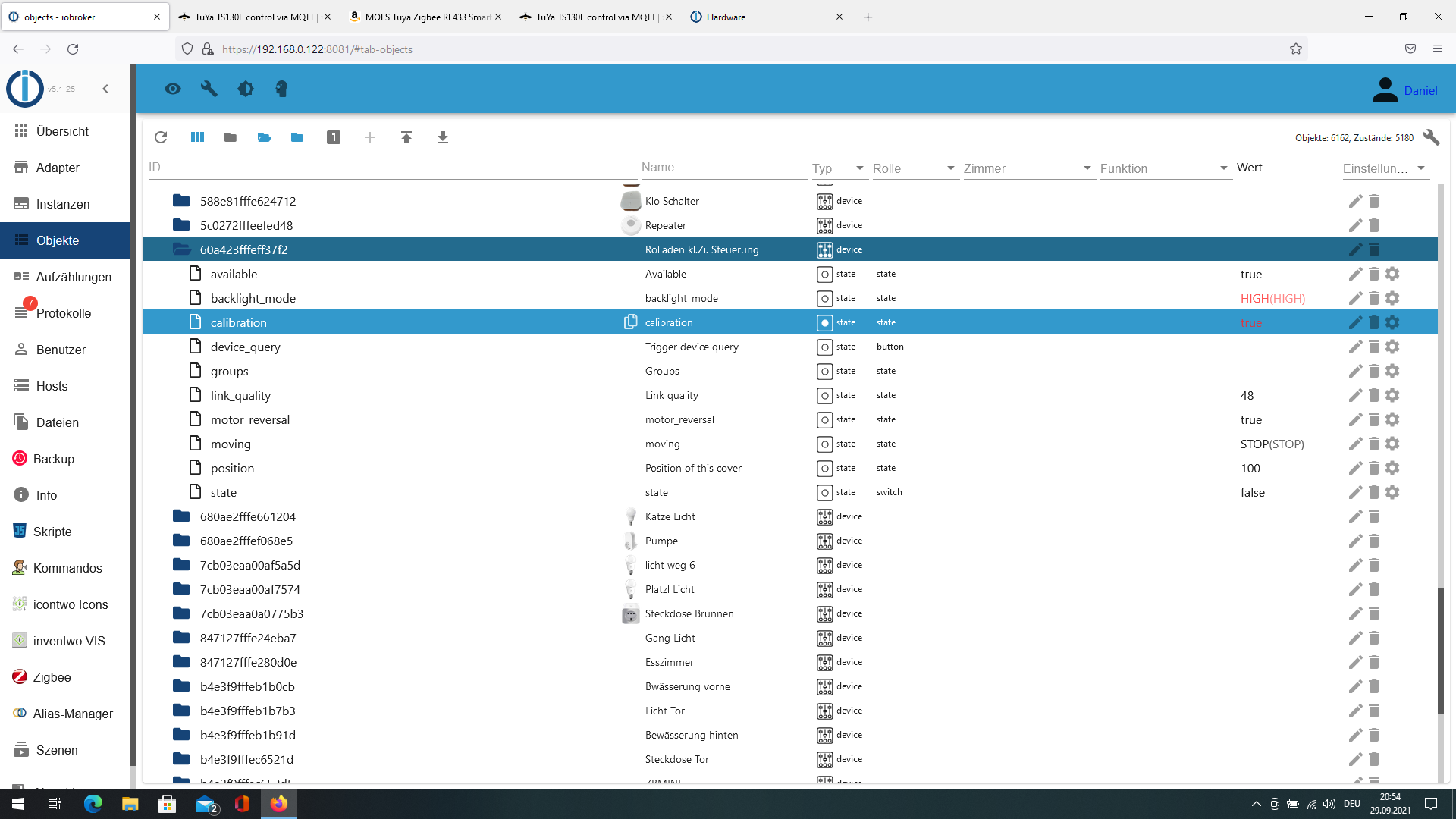Screen dimensions: 1456x819
Task: Open the objects wrench settings icon
Action: pos(1431,137)
